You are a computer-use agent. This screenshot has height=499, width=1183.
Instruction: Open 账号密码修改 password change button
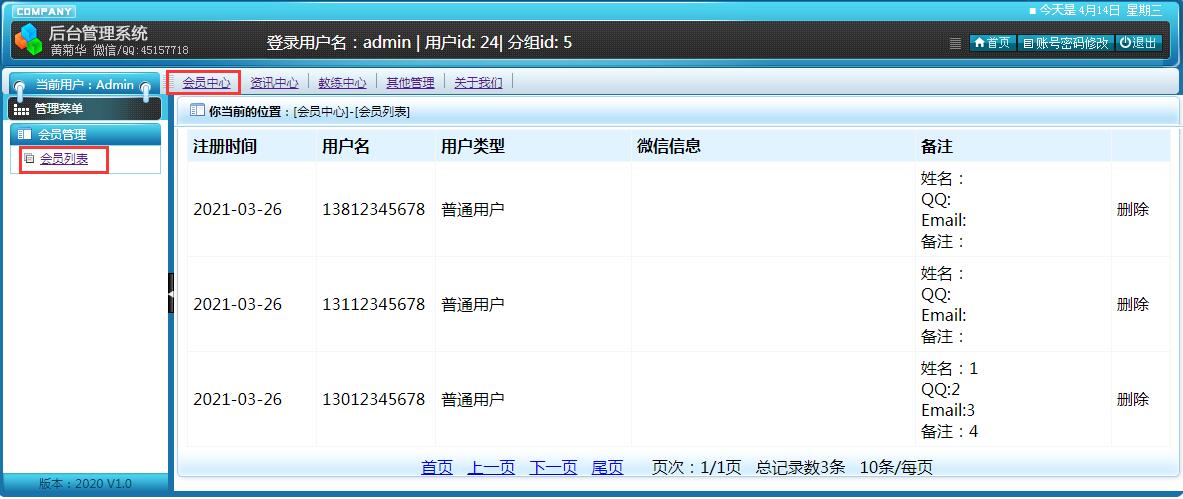coord(1065,43)
